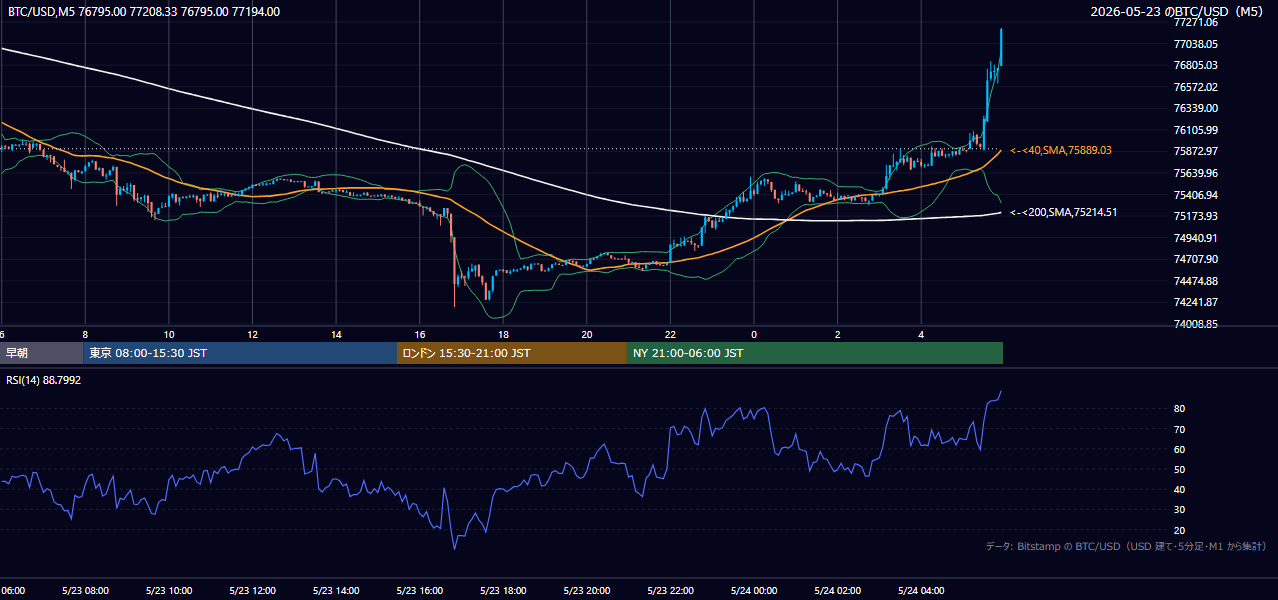Click the RSI axis level 60
This screenshot has width=1278, height=600.
coord(1180,449)
